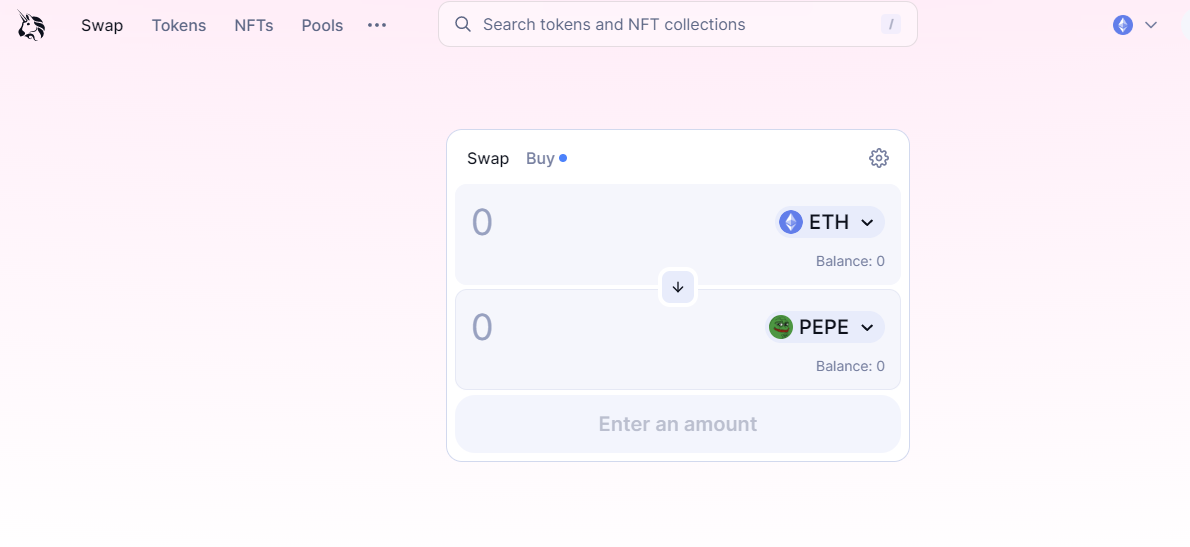The width and height of the screenshot is (1190, 547).
Task: Open the three-dots more menu
Action: 377,25
